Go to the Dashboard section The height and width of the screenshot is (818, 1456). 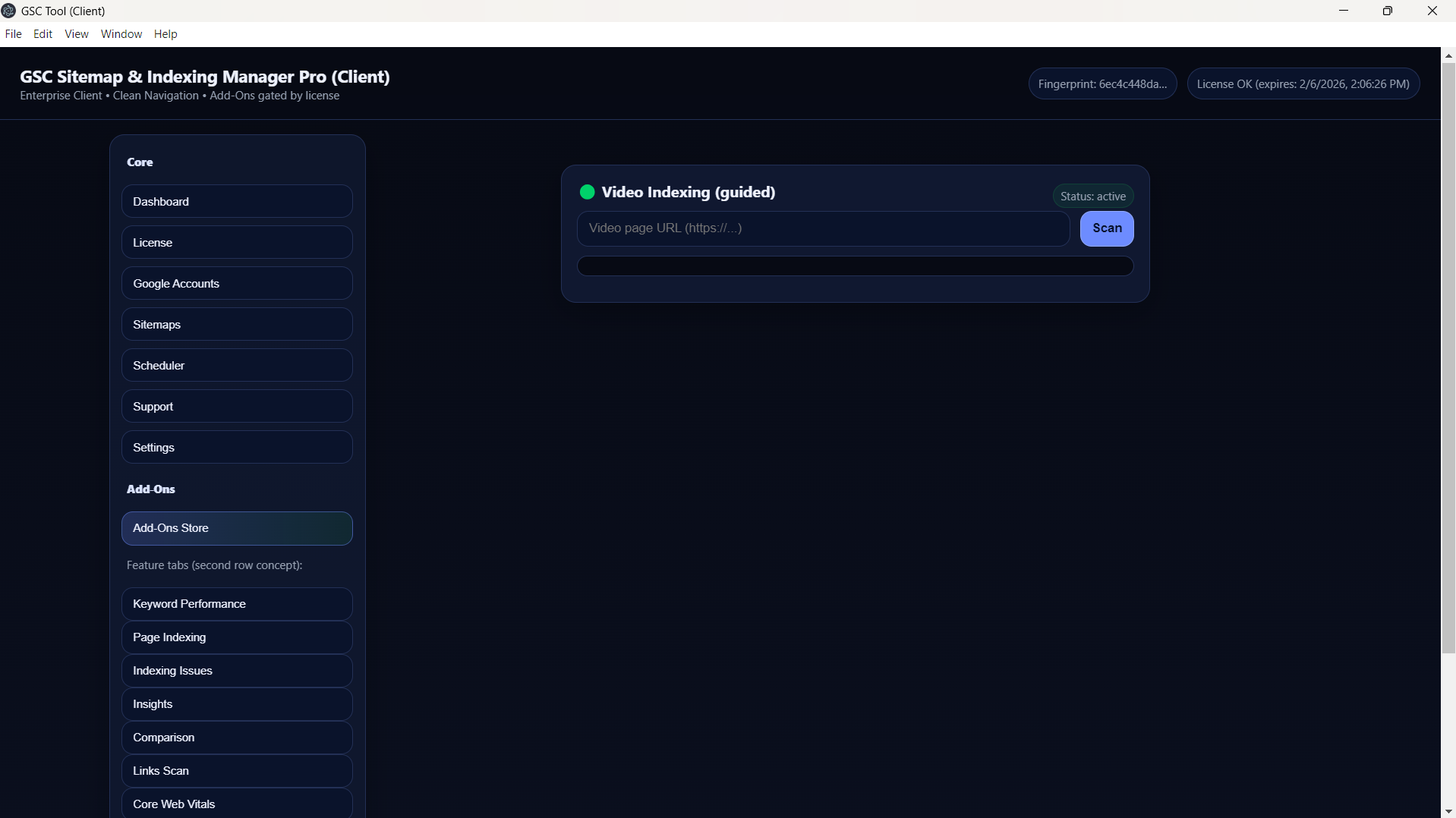tap(237, 202)
